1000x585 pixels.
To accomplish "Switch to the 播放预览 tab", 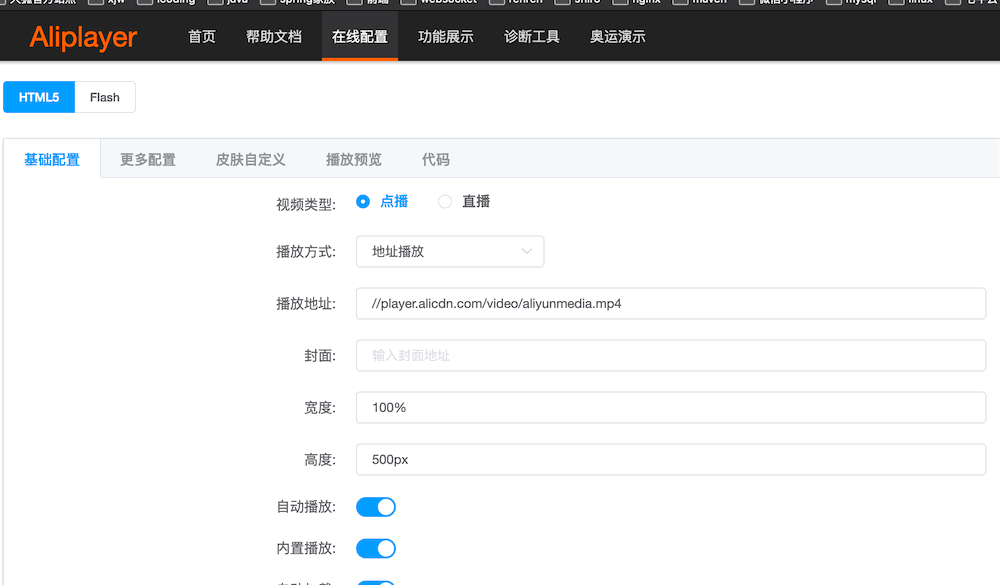I will tap(354, 159).
